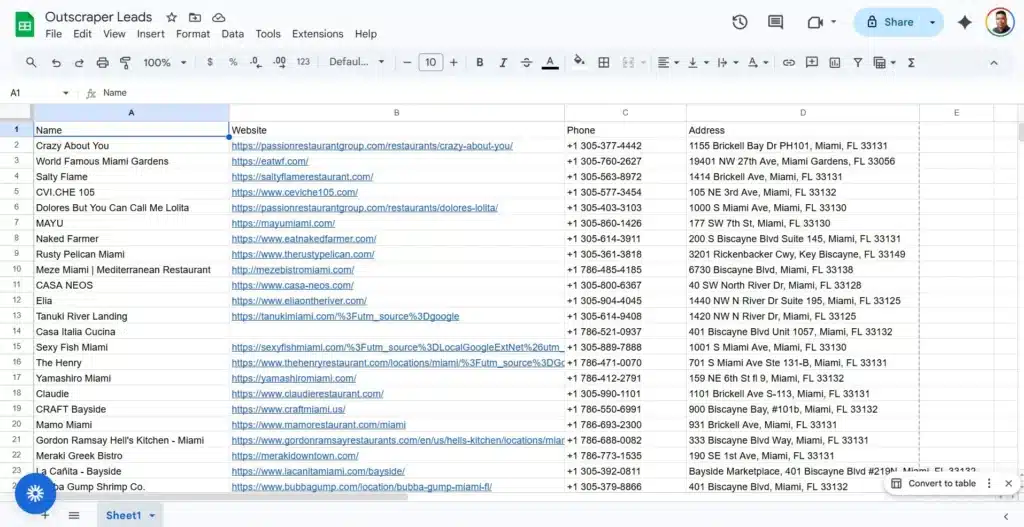Open the Edit menu

(82, 34)
